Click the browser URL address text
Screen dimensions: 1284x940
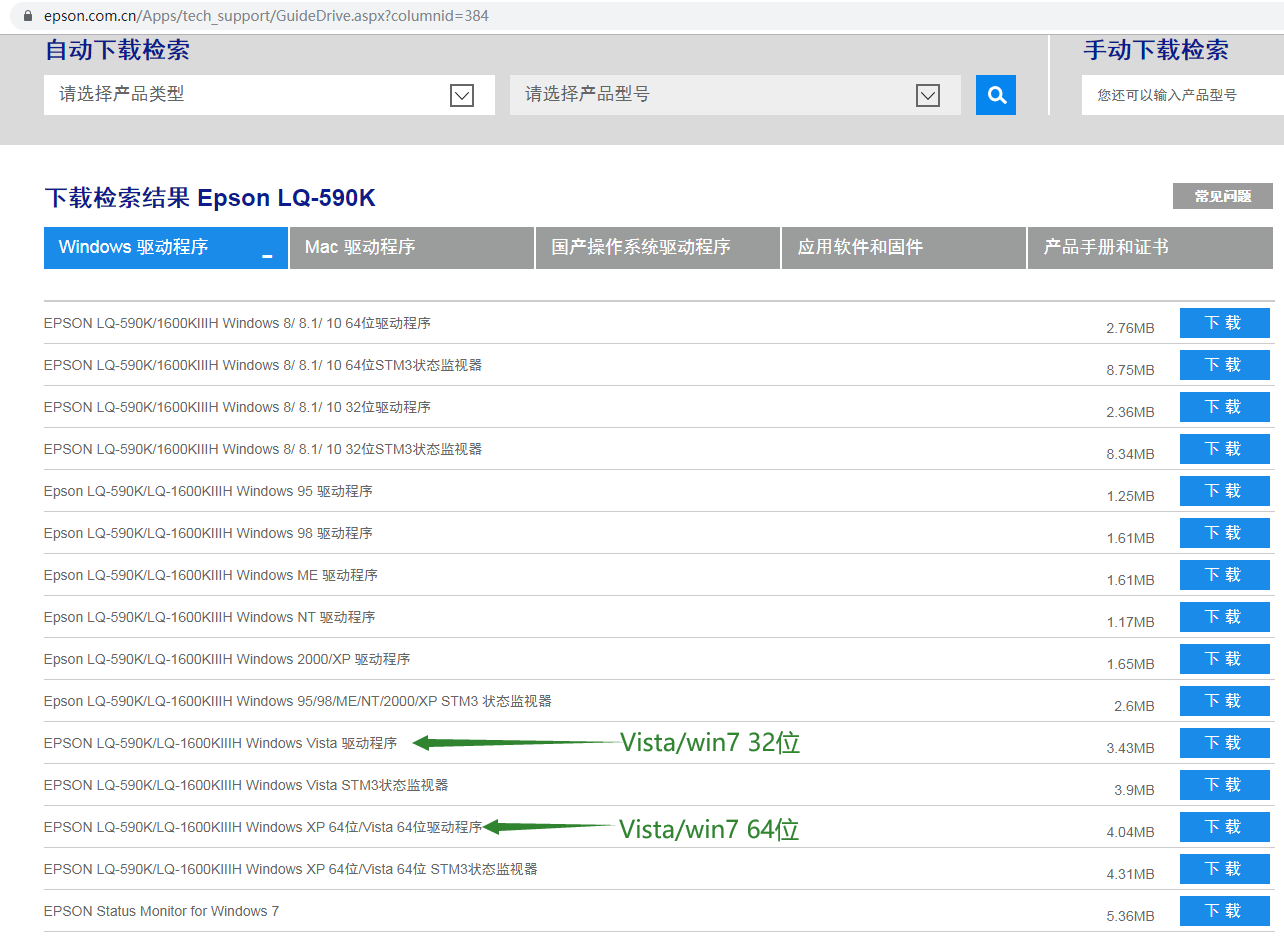266,16
